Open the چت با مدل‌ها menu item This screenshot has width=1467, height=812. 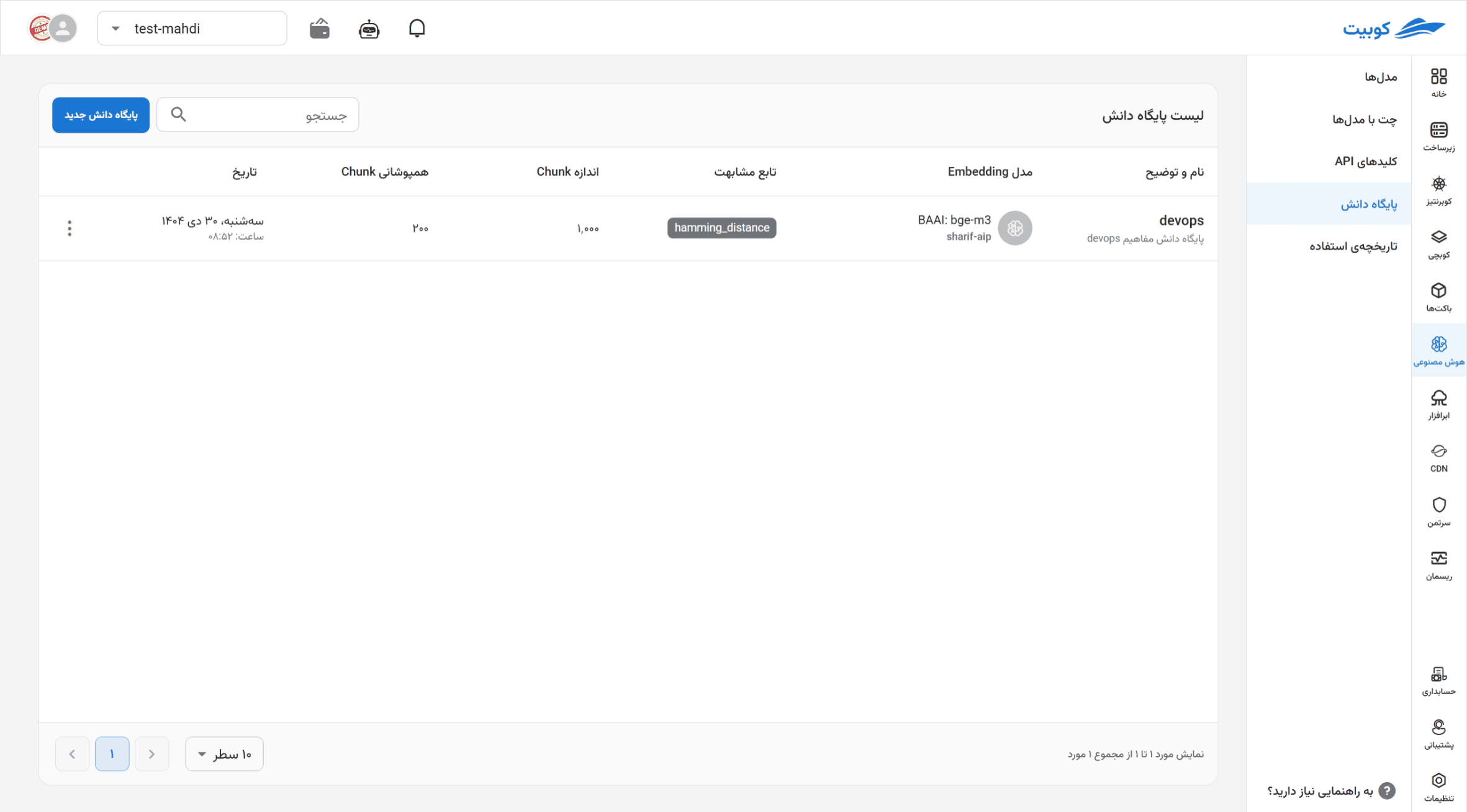pyautogui.click(x=1329, y=119)
